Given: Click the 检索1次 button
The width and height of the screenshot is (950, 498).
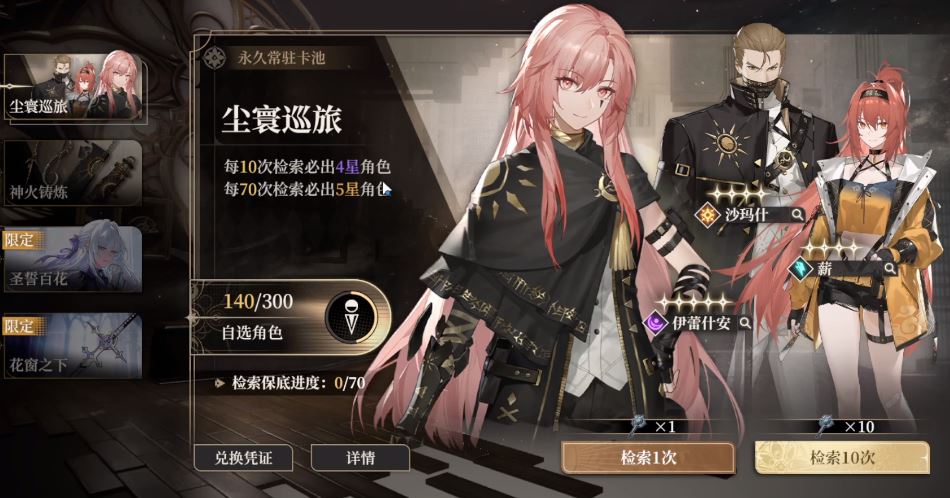Looking at the screenshot, I should pyautogui.click(x=648, y=457).
